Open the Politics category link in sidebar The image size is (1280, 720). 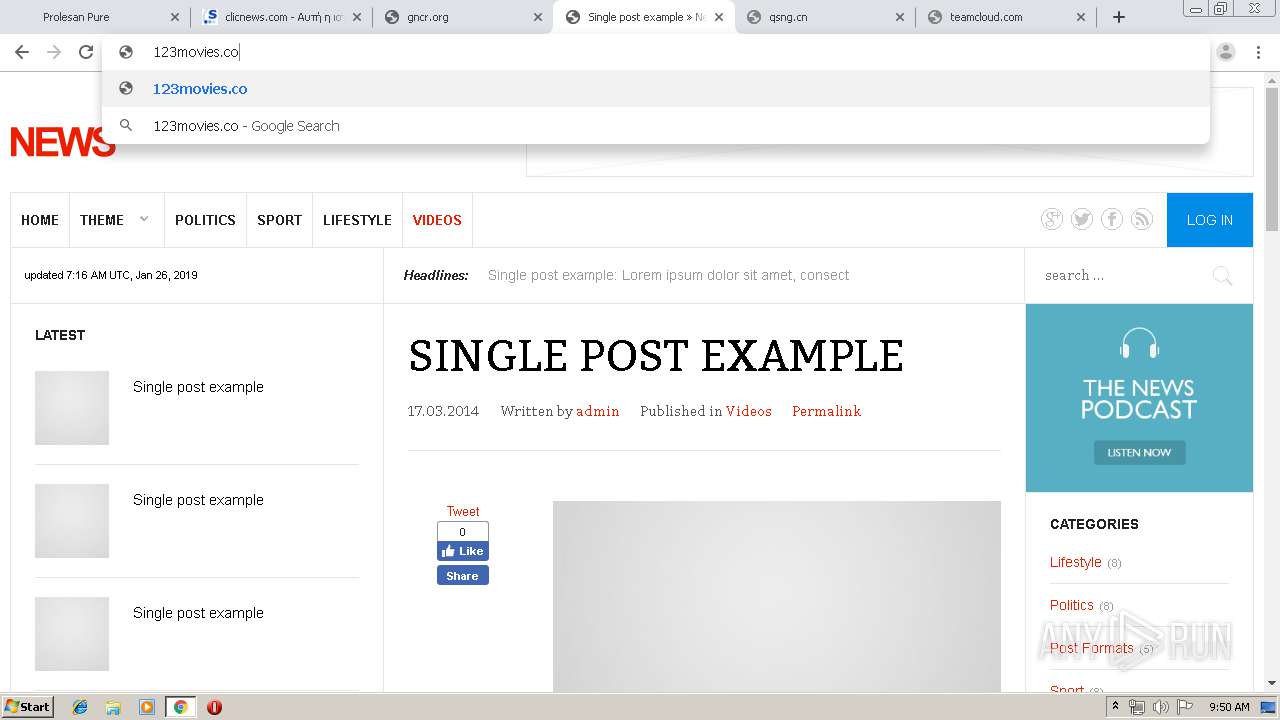pos(1072,605)
